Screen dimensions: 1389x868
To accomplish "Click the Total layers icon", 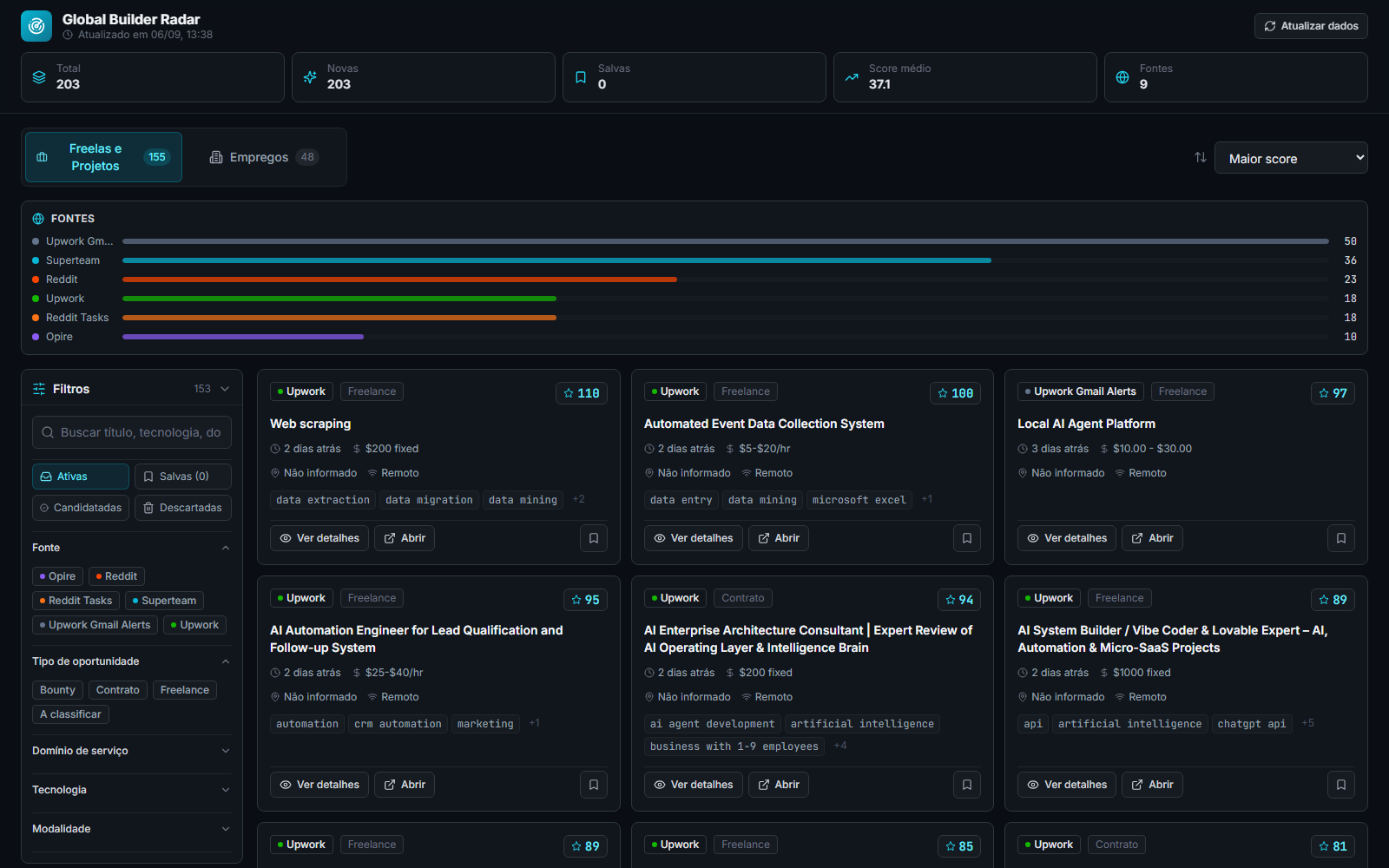I will pos(39,77).
